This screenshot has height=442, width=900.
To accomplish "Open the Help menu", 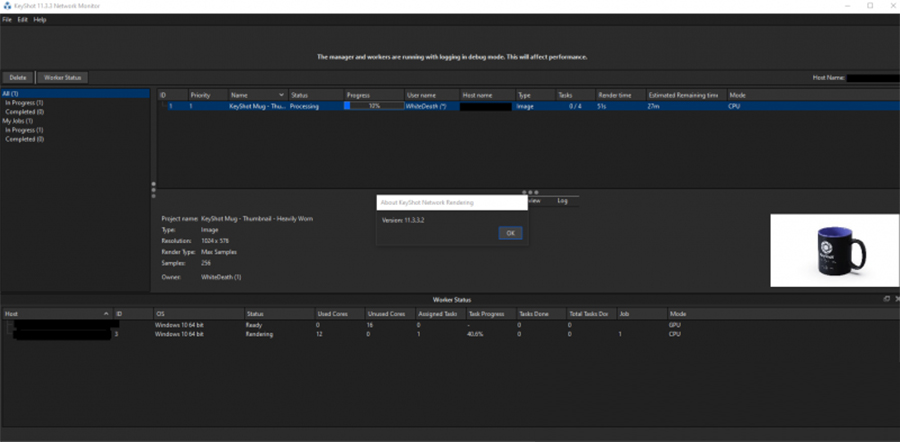I will [x=40, y=20].
